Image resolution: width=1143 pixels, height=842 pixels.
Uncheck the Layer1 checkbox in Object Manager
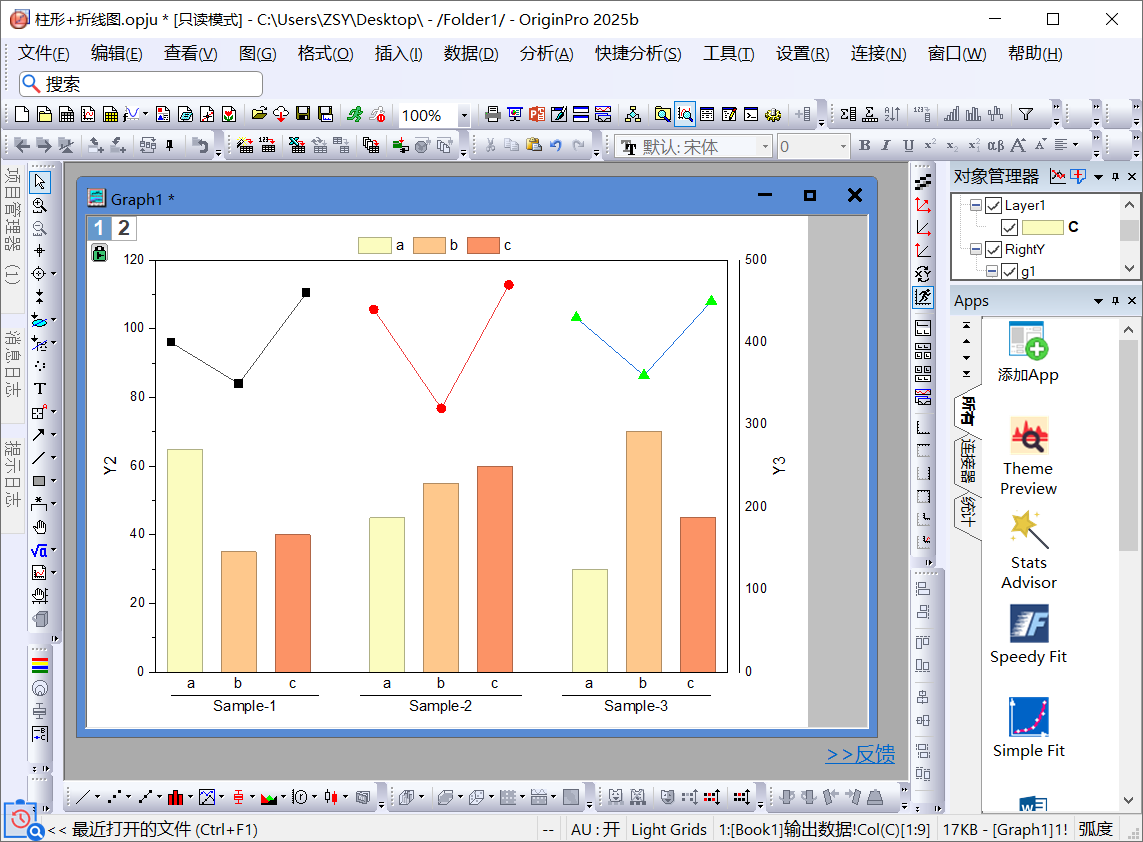click(x=993, y=205)
